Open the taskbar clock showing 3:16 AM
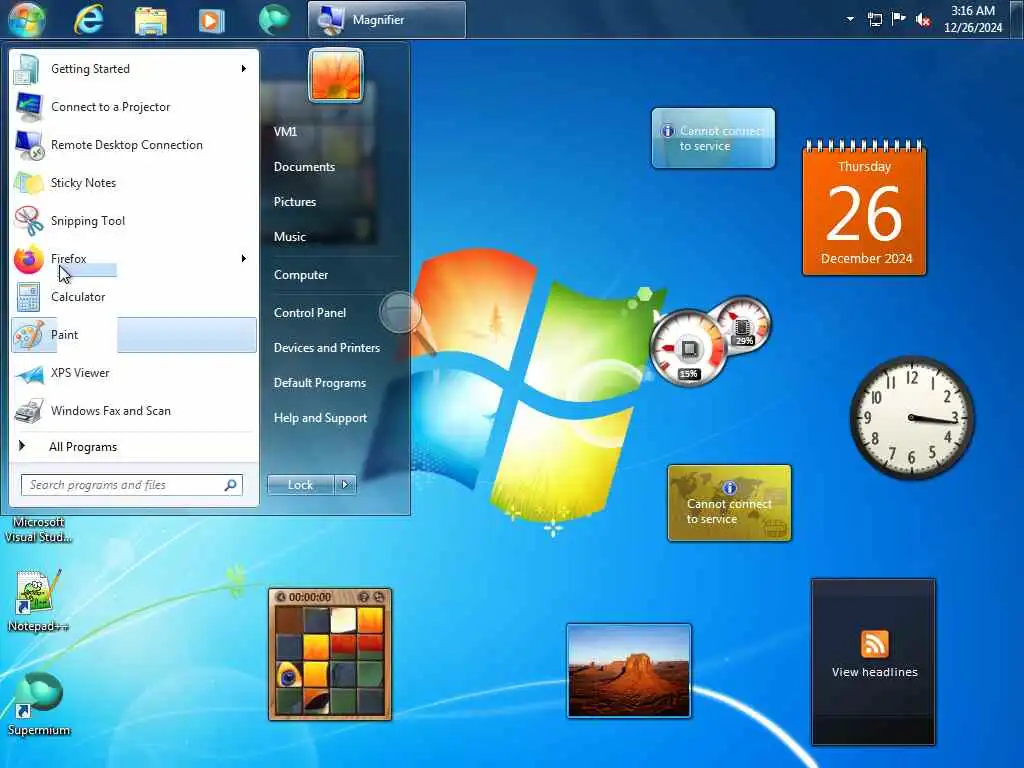Viewport: 1024px width, 768px height. (972, 19)
